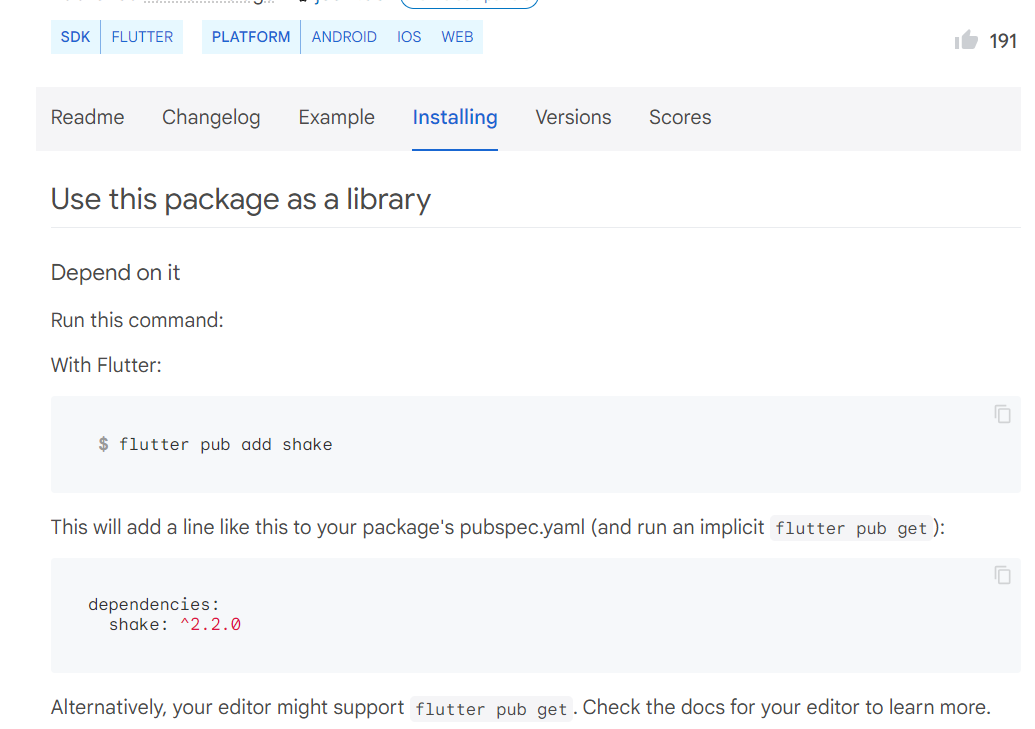Click the PLATFORM tag label

click(x=251, y=37)
